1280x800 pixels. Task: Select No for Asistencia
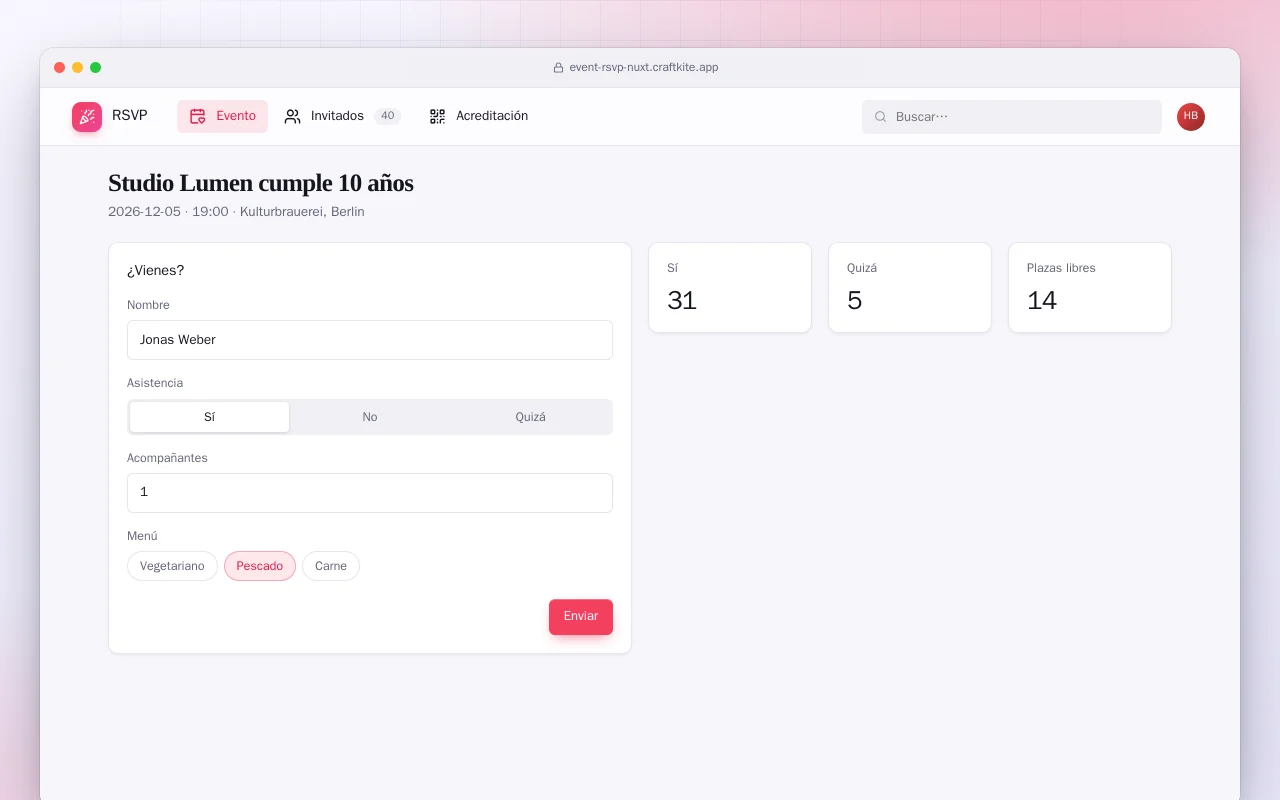pos(370,417)
